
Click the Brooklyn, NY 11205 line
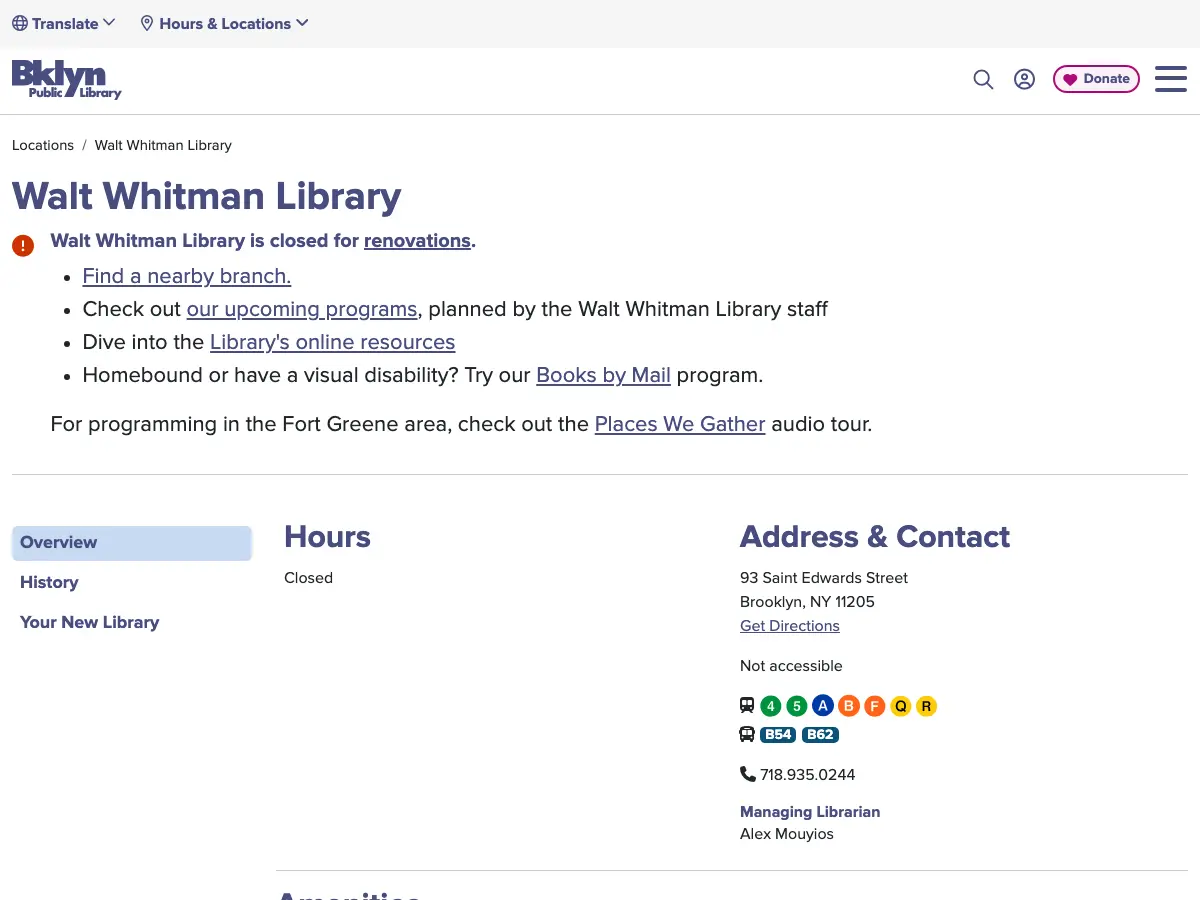(807, 602)
